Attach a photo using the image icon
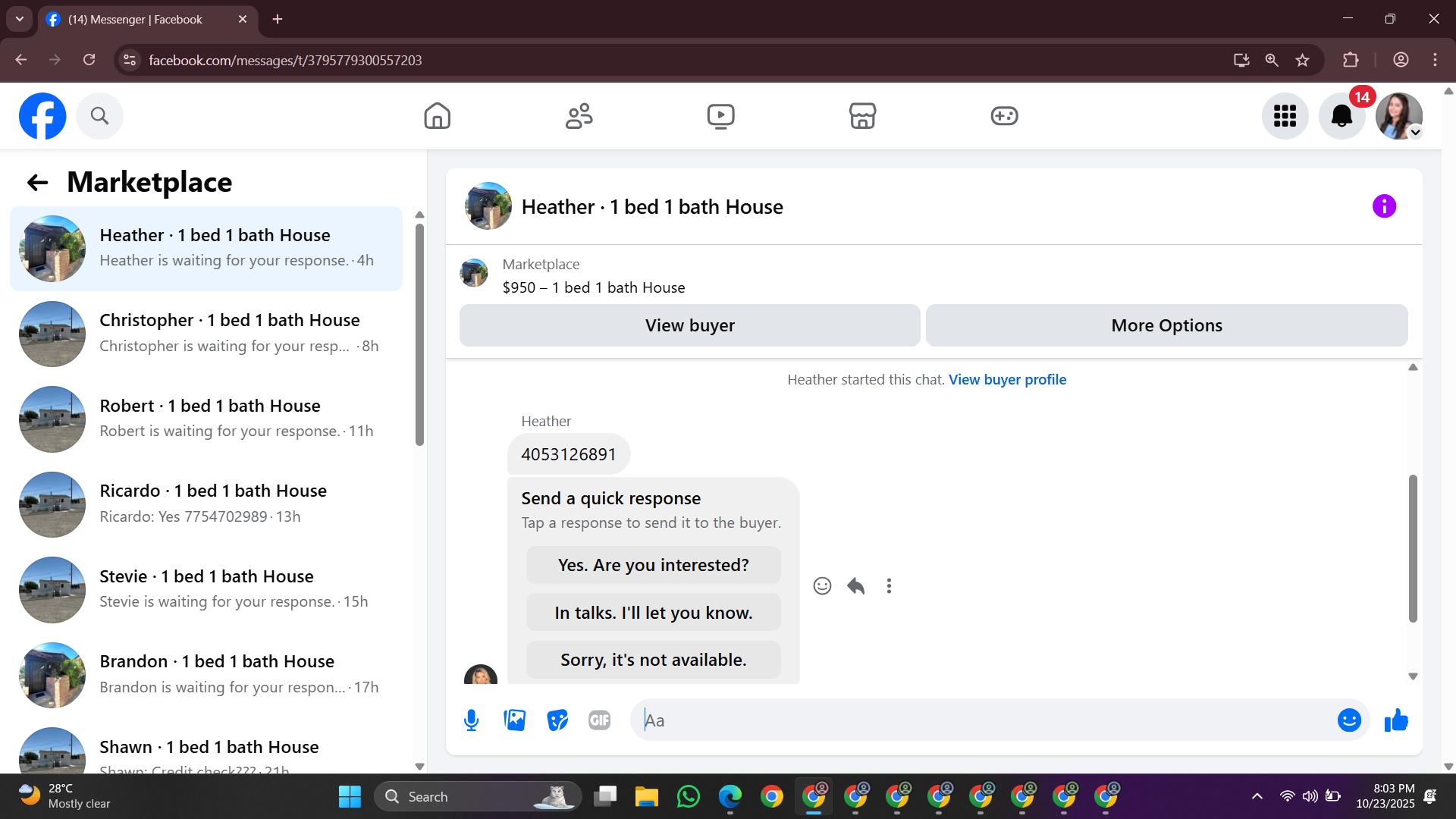This screenshot has width=1456, height=819. (x=514, y=720)
